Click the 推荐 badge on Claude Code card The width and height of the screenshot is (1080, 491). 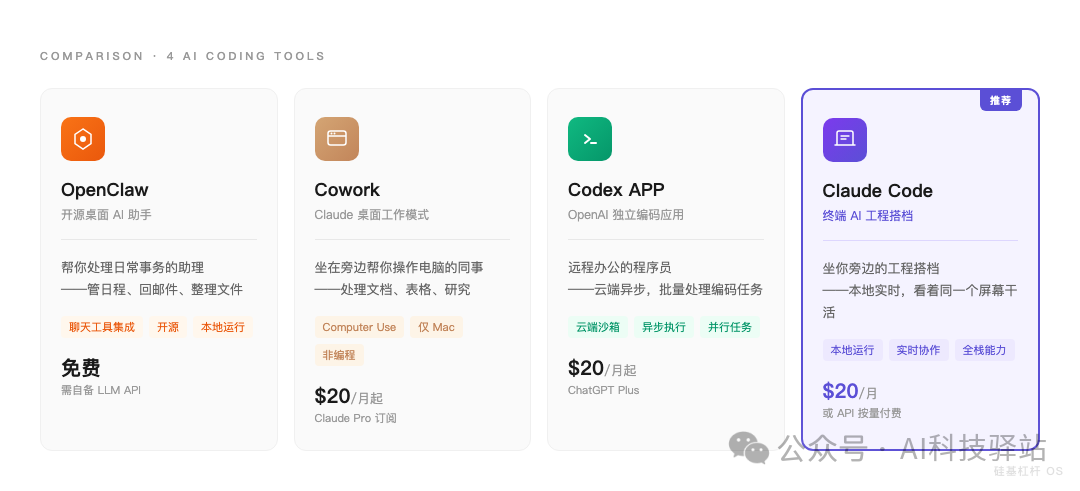[x=1000, y=100]
